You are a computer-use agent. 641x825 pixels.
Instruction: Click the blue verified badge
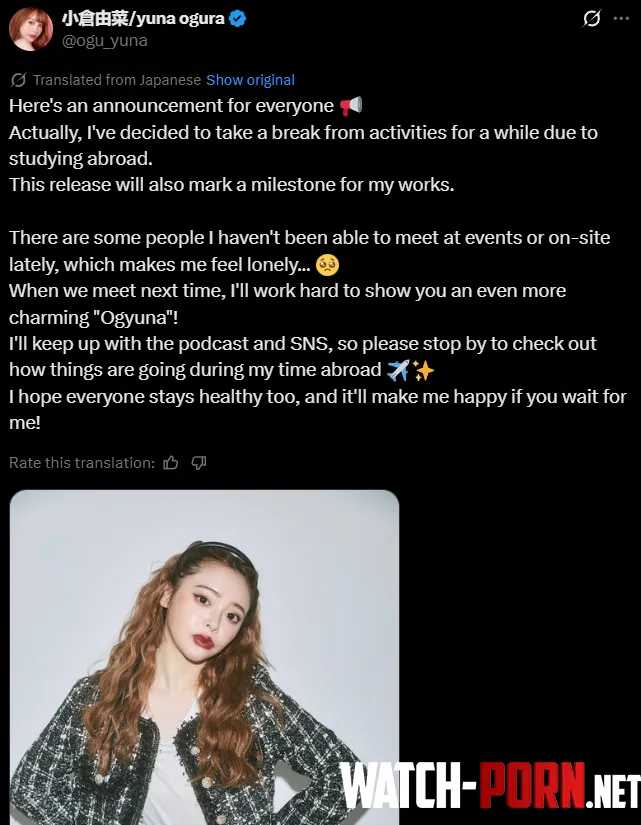(x=238, y=18)
